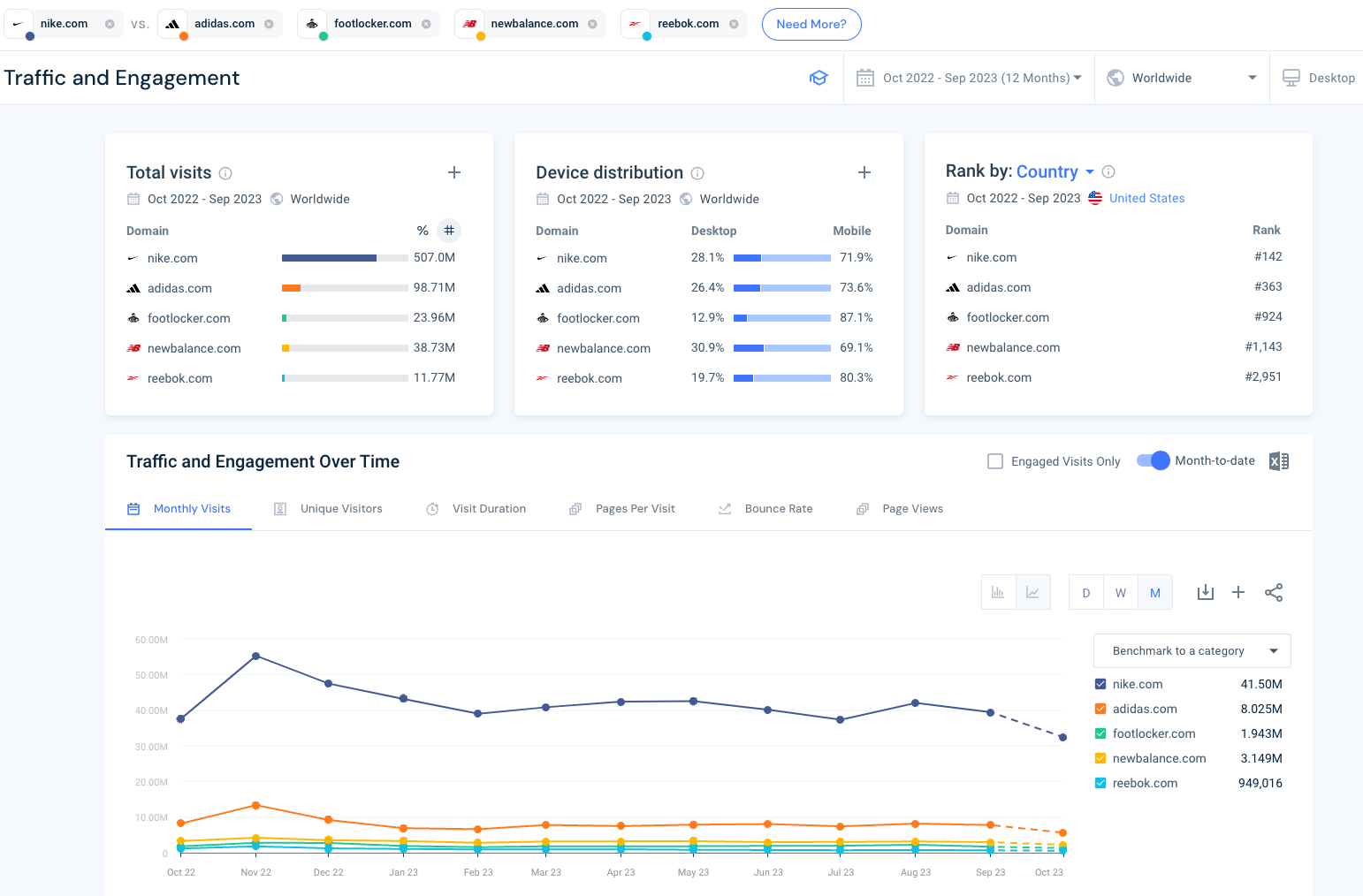
Task: Remove reebok.com from the comparison
Action: click(734, 24)
